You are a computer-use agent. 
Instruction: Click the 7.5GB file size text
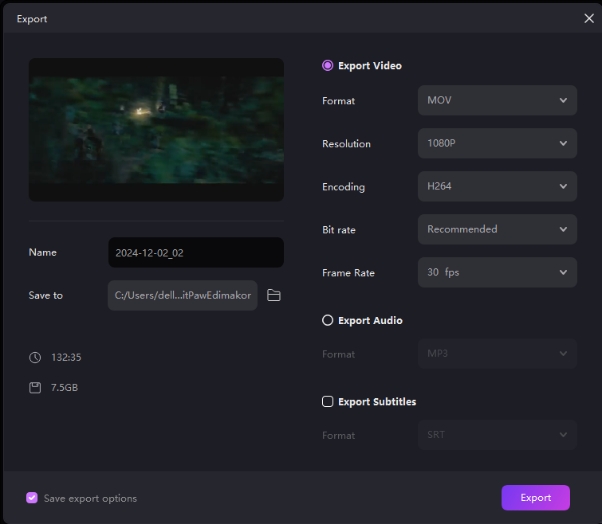coord(64,388)
